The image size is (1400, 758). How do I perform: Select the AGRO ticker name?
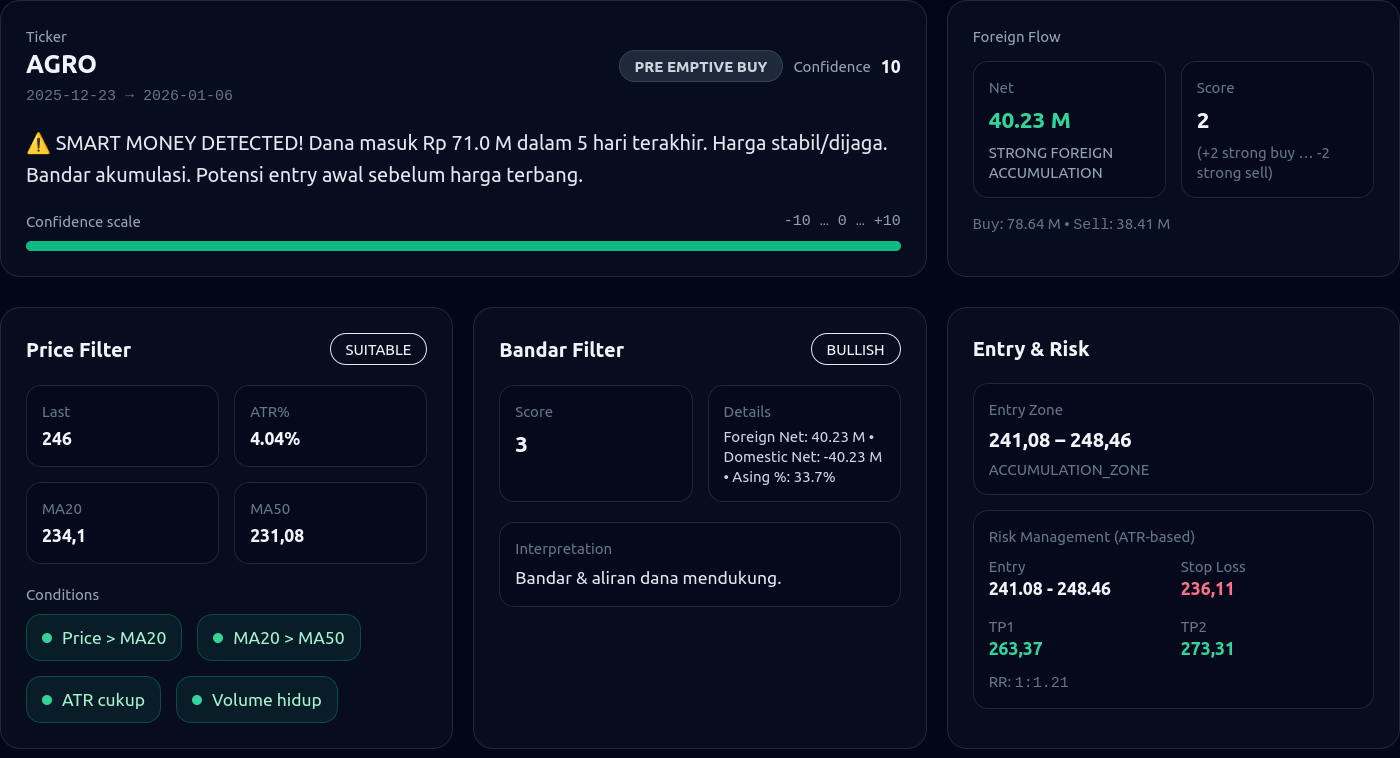61,65
